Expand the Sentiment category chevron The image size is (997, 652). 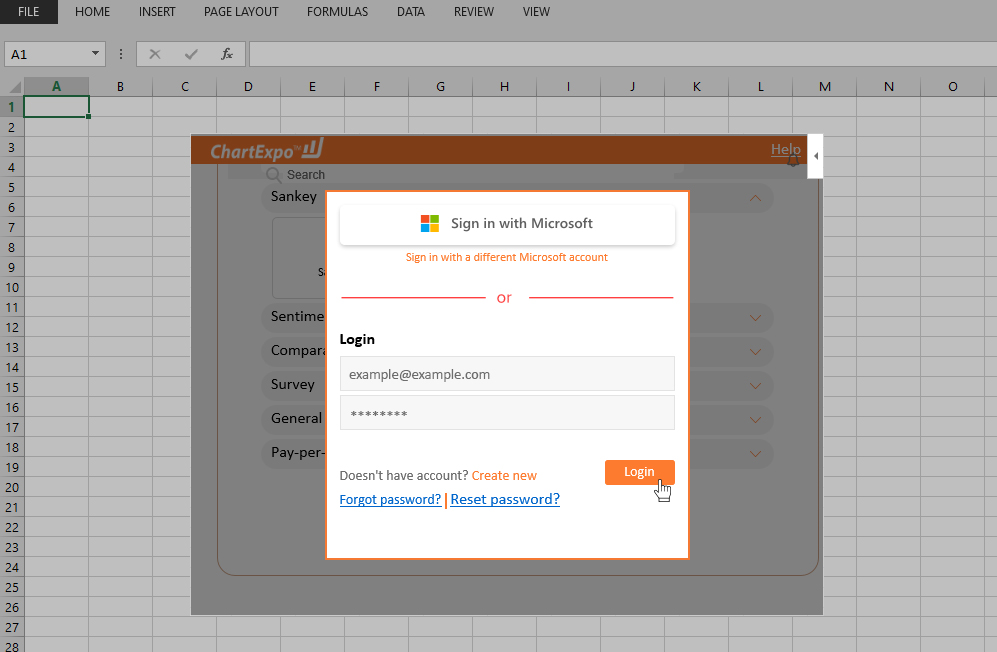coord(755,318)
